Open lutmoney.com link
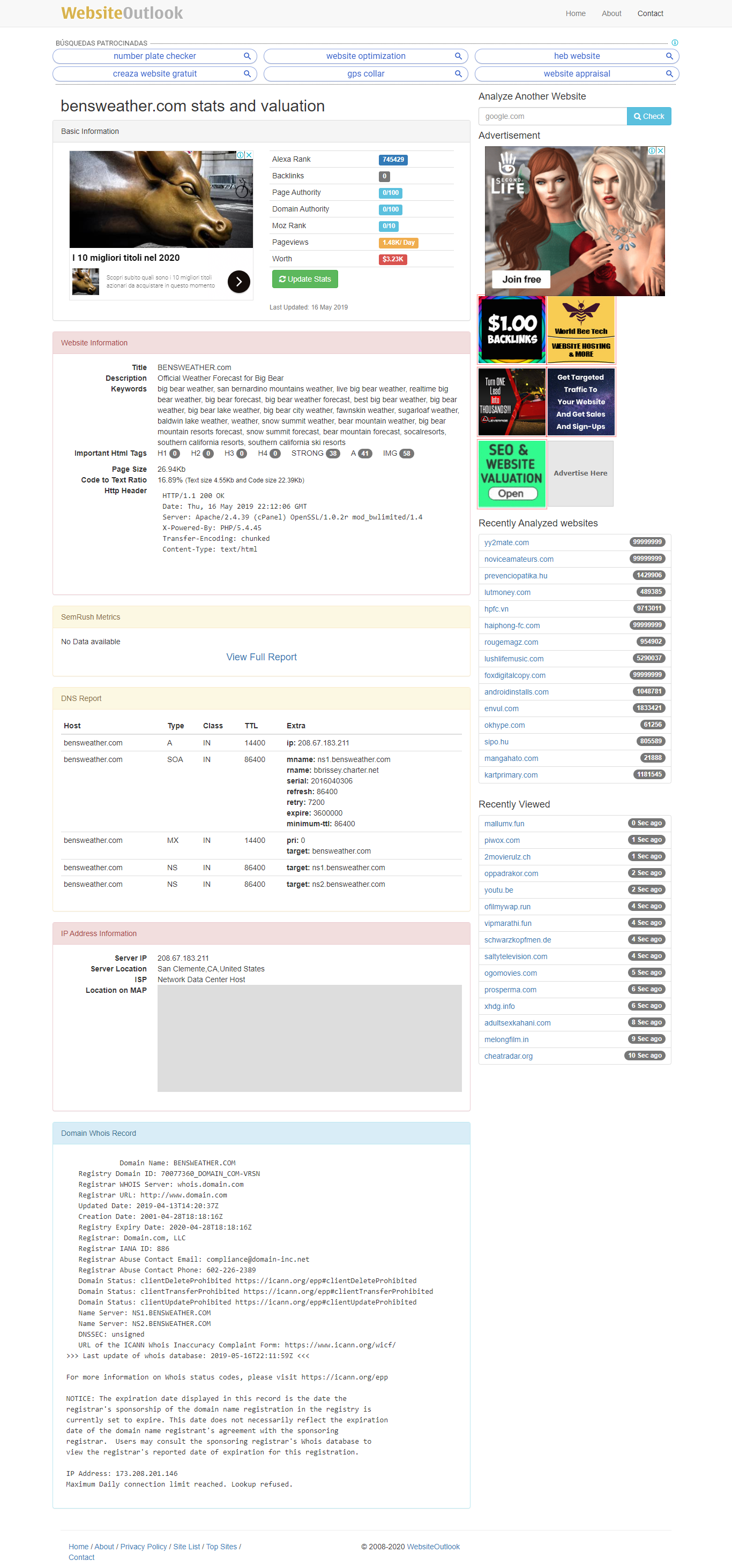The image size is (732, 1568). click(507, 592)
